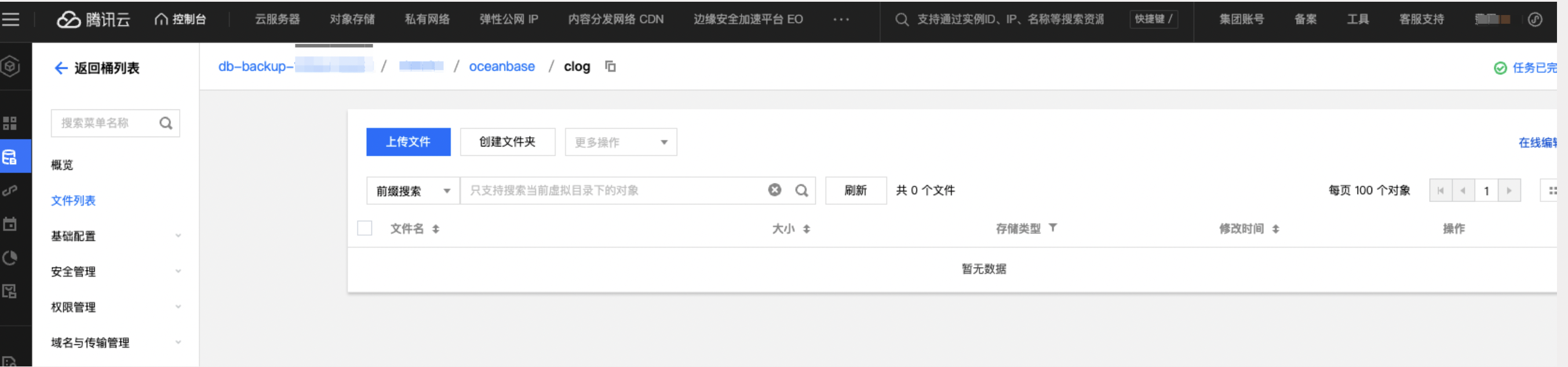Image resolution: width=1568 pixels, height=367 pixels.
Task: Go to previous page arrow
Action: point(1463,191)
